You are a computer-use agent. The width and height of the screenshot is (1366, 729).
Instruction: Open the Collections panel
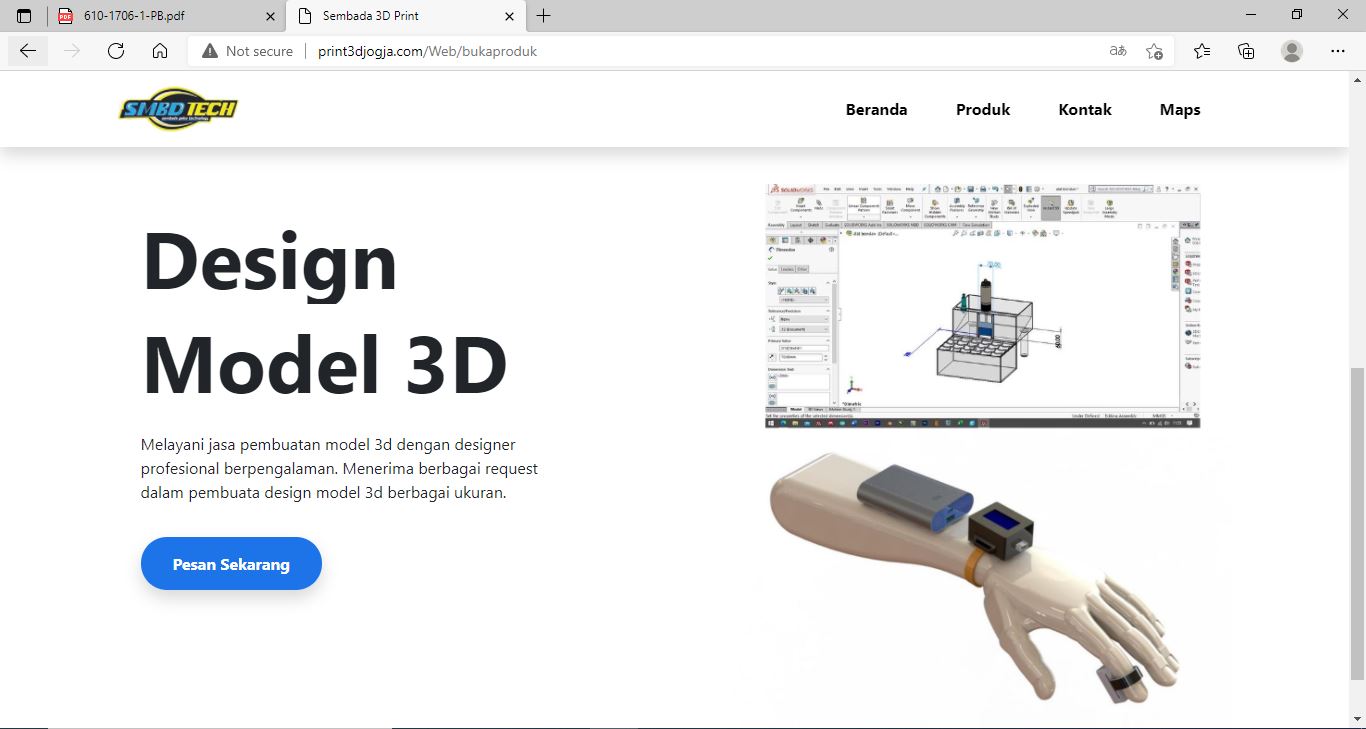pyautogui.click(x=1246, y=50)
